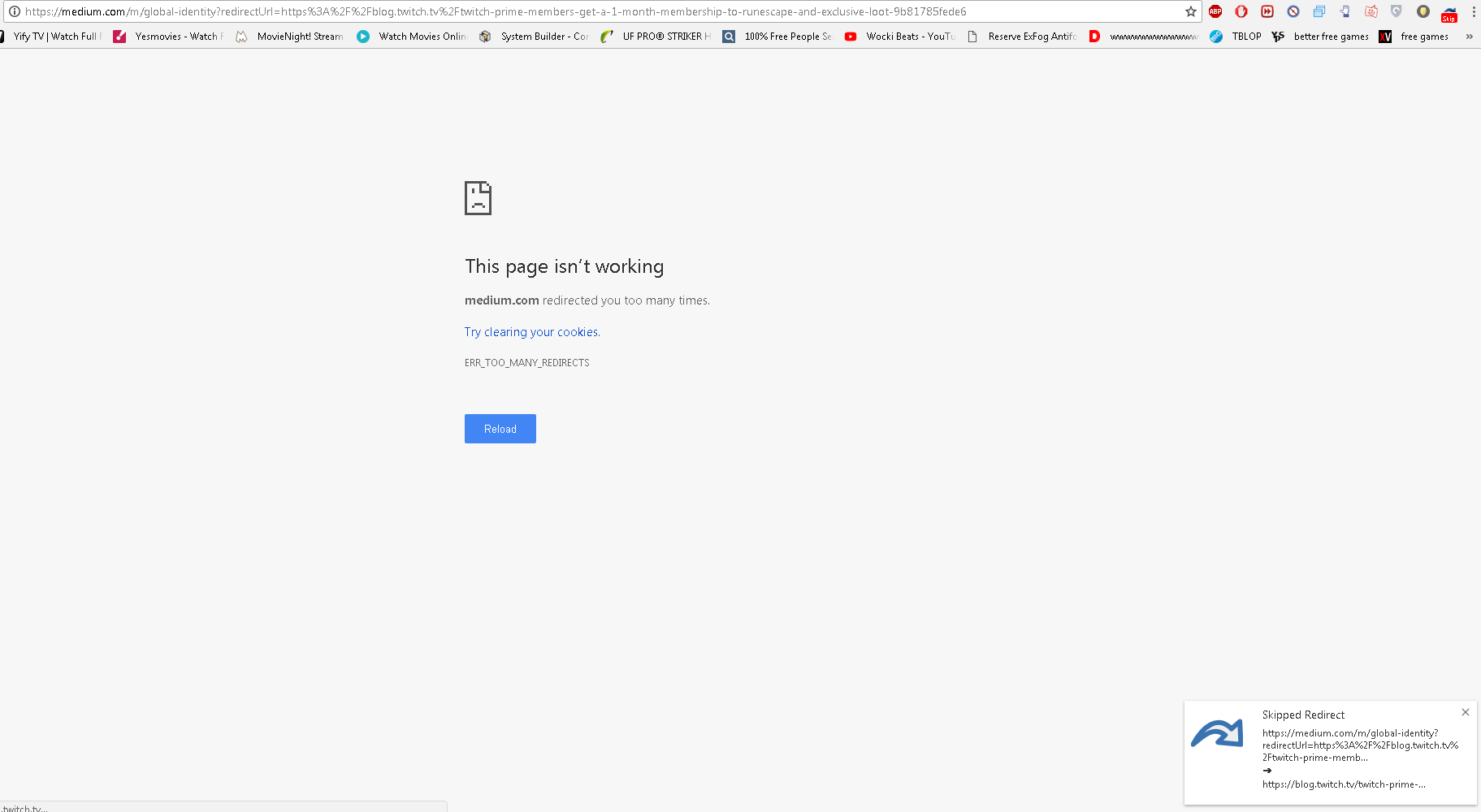The height and width of the screenshot is (812, 1481).
Task: Open the Wocki Beats YouTube bookmark
Action: tap(899, 37)
